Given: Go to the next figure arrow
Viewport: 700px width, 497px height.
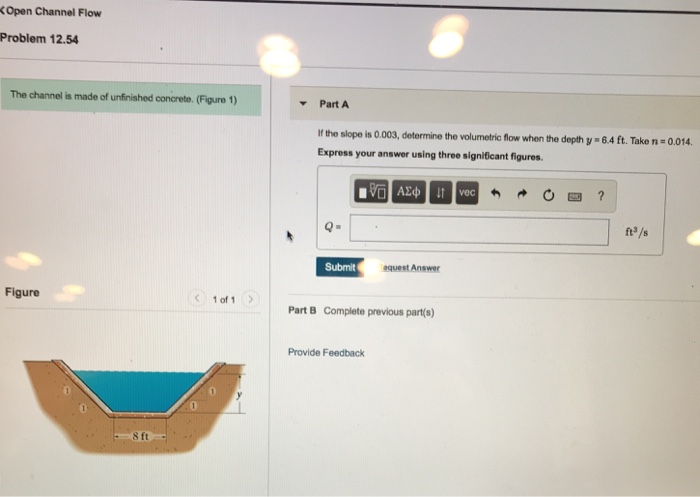Looking at the screenshot, I should coord(250,299).
